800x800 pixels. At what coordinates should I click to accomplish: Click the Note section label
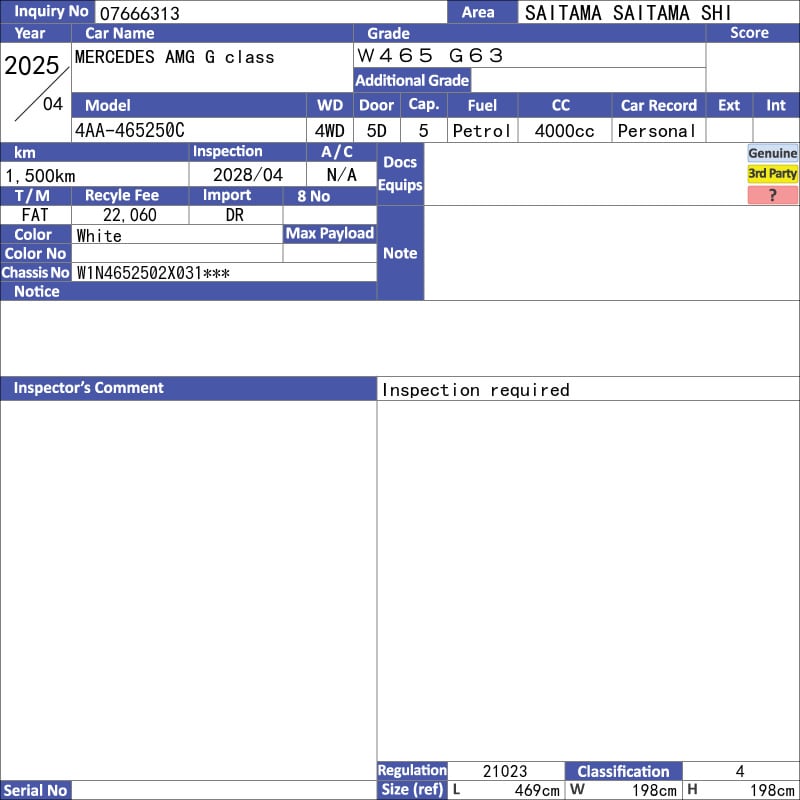pos(400,253)
